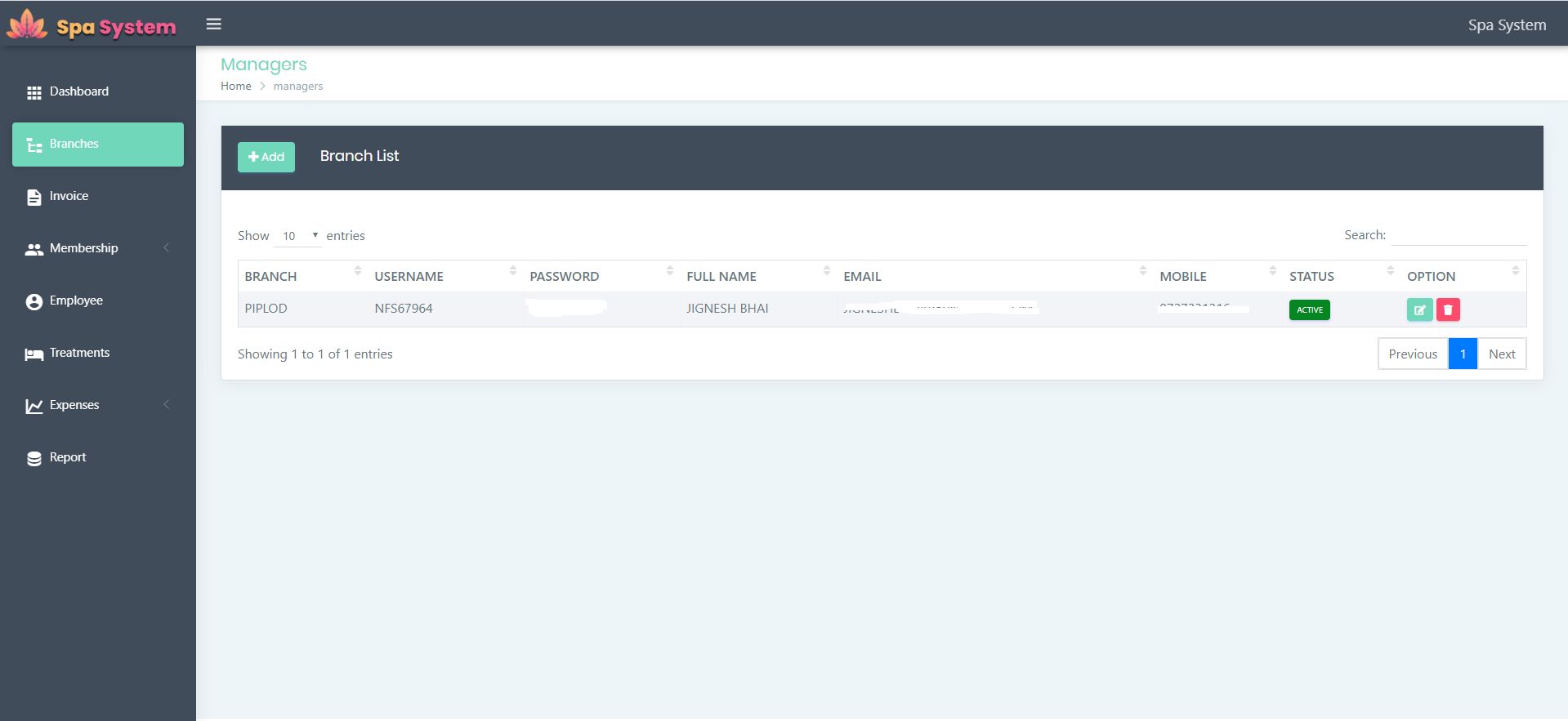Click the OPTION column header text
This screenshot has height=721, width=1568.
[x=1431, y=276]
